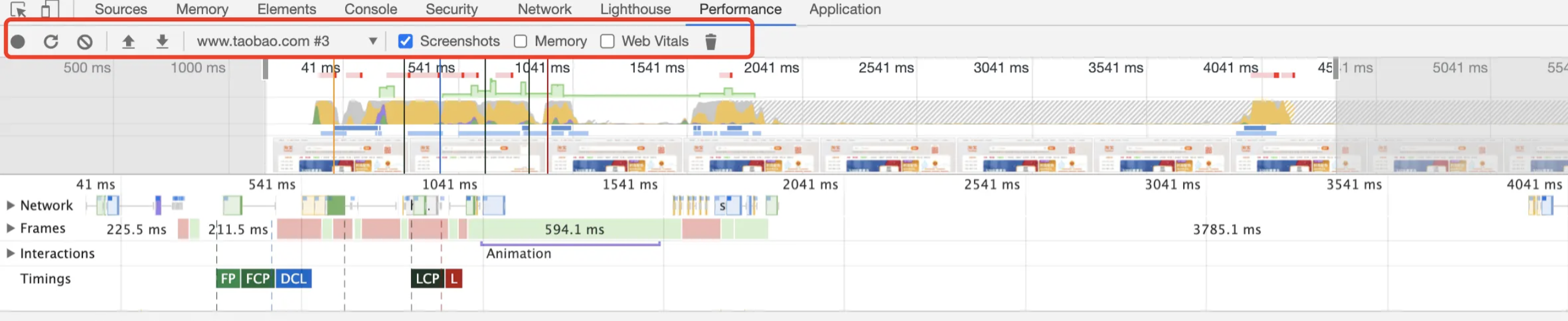Click the blue DCL timing marker

pyautogui.click(x=293, y=278)
